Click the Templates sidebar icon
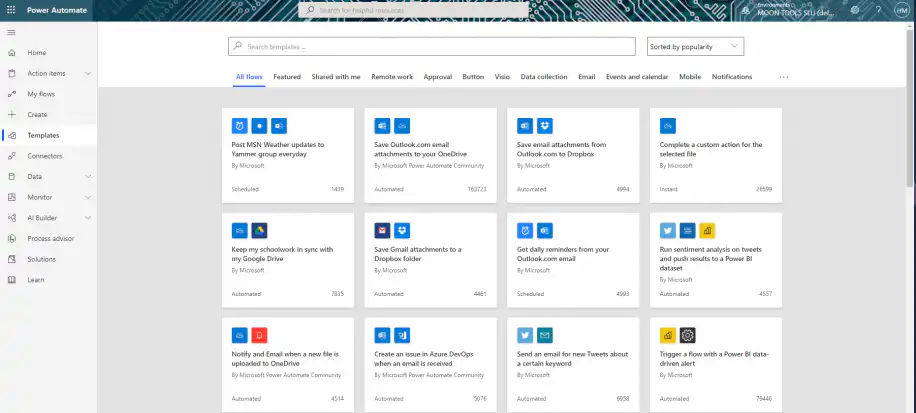 pyautogui.click(x=12, y=136)
